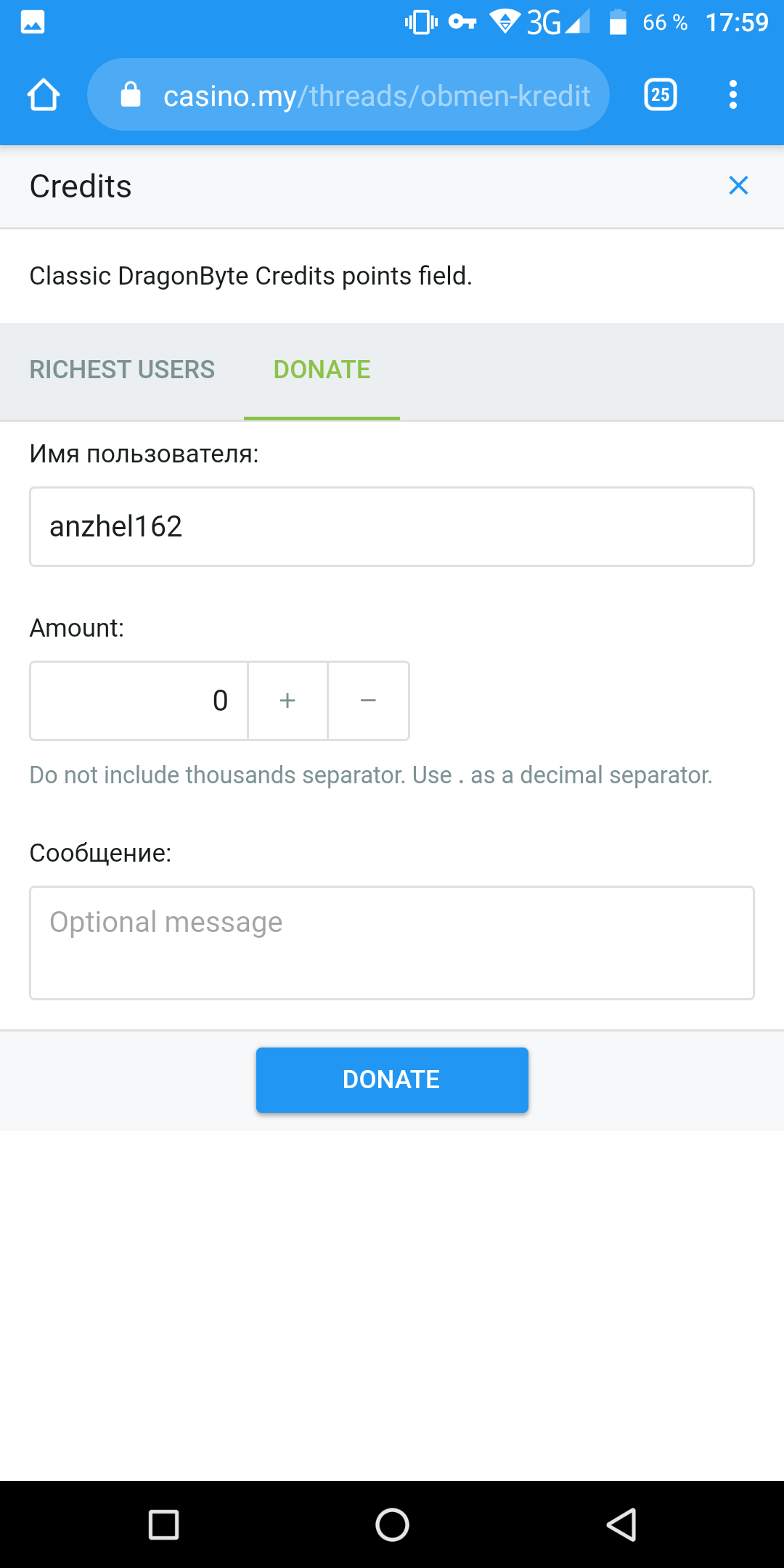Tap the VPN key icon in status bar
This screenshot has width=784, height=1568.
462,23
